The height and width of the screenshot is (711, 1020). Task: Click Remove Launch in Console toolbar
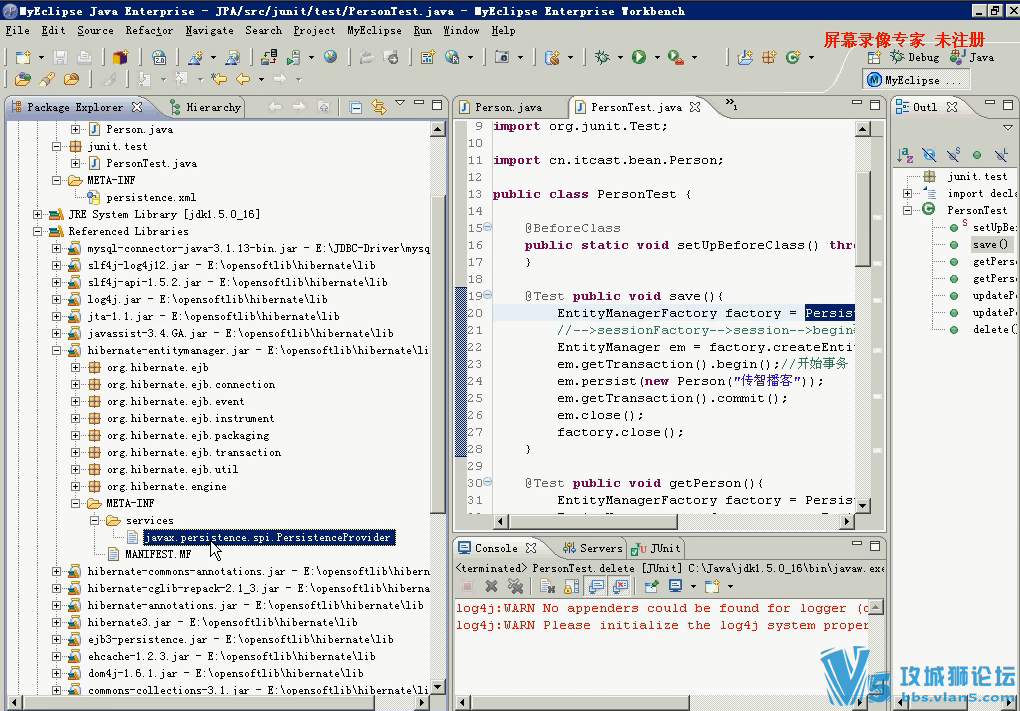(x=491, y=586)
